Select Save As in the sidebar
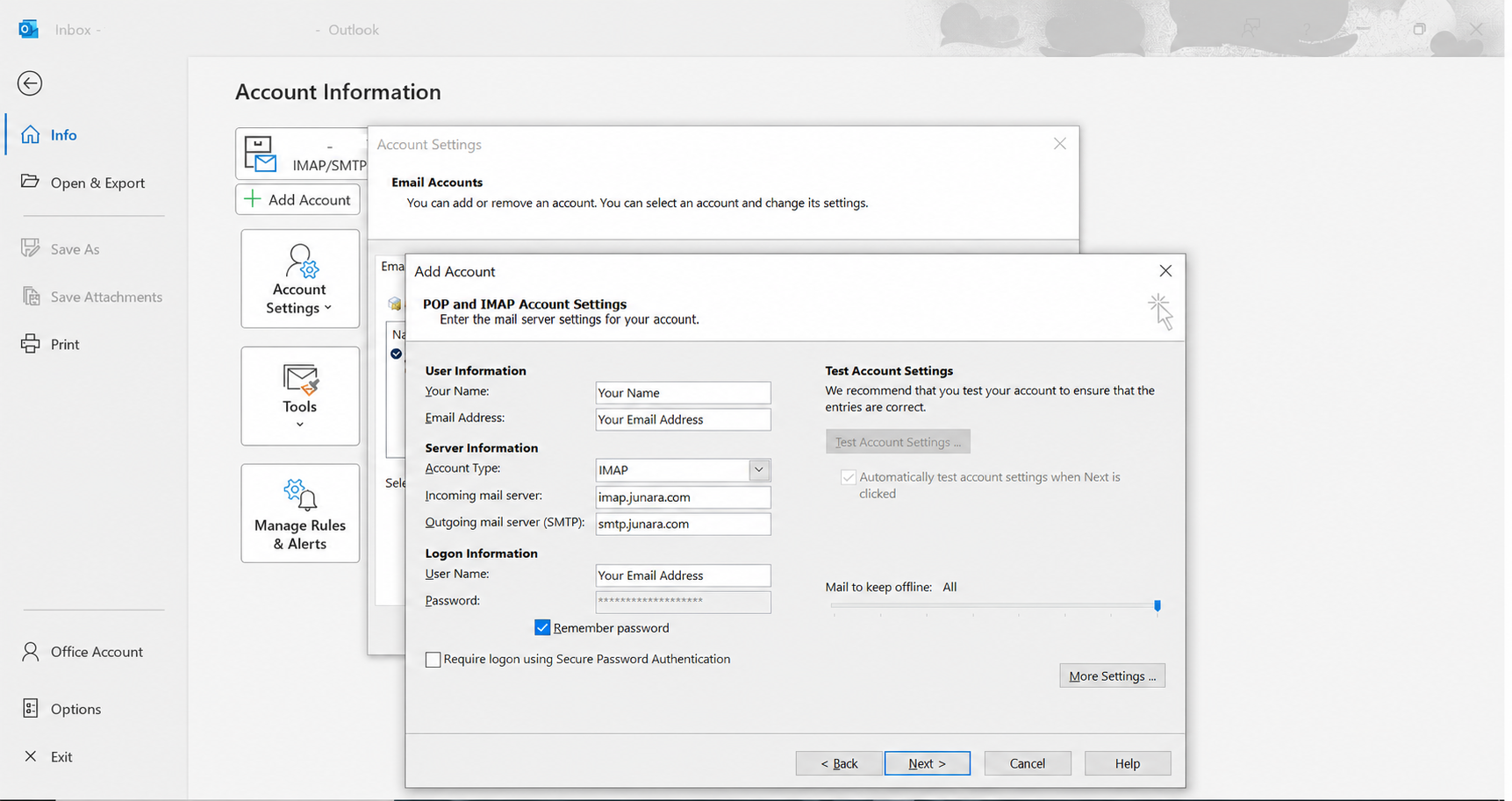1512x801 pixels. click(x=61, y=249)
